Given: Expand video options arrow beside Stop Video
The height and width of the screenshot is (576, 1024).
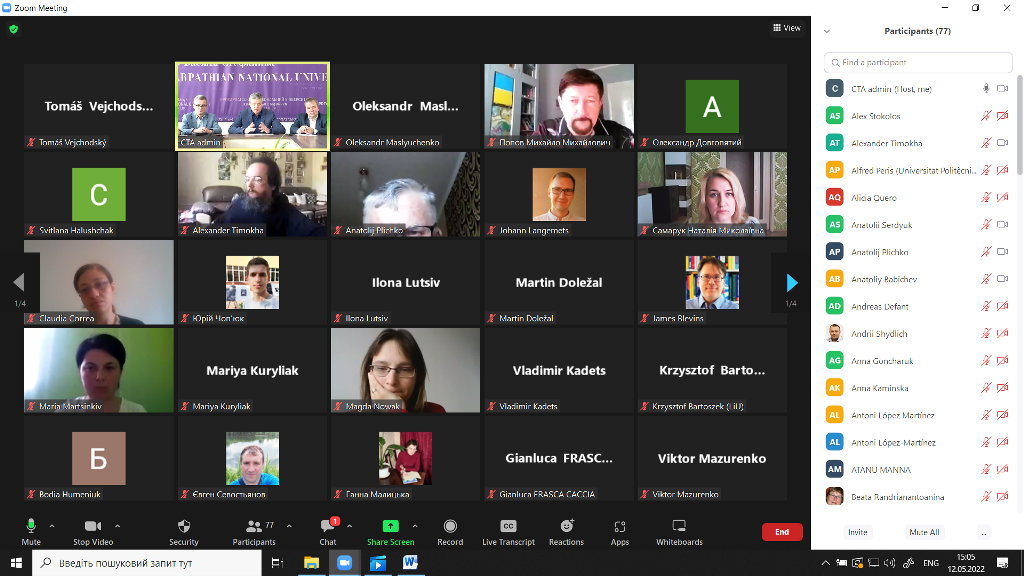Looking at the screenshot, I should (117, 525).
